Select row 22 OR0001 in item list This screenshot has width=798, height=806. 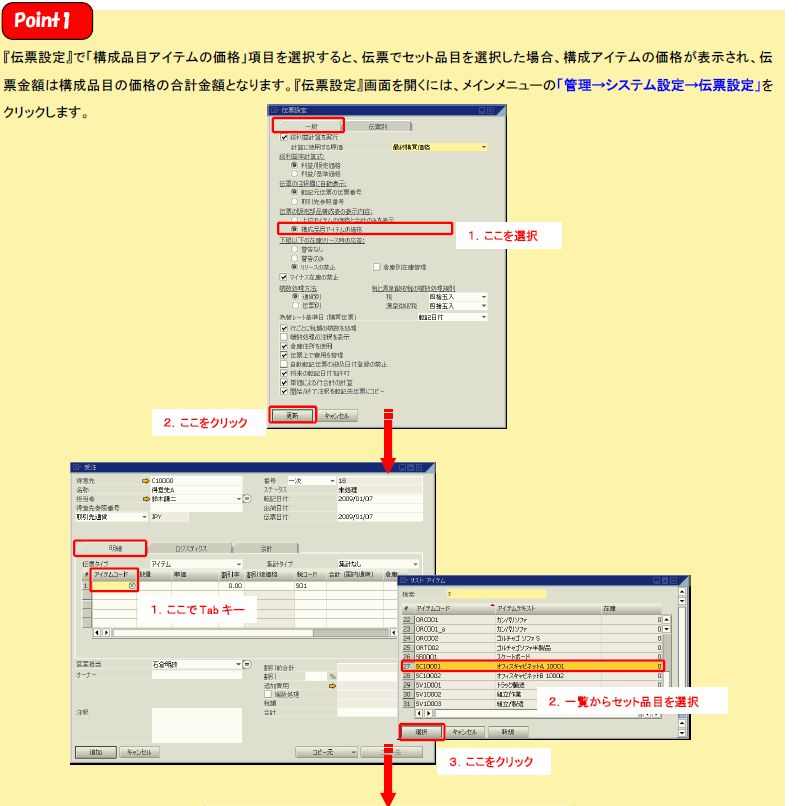tap(532, 620)
